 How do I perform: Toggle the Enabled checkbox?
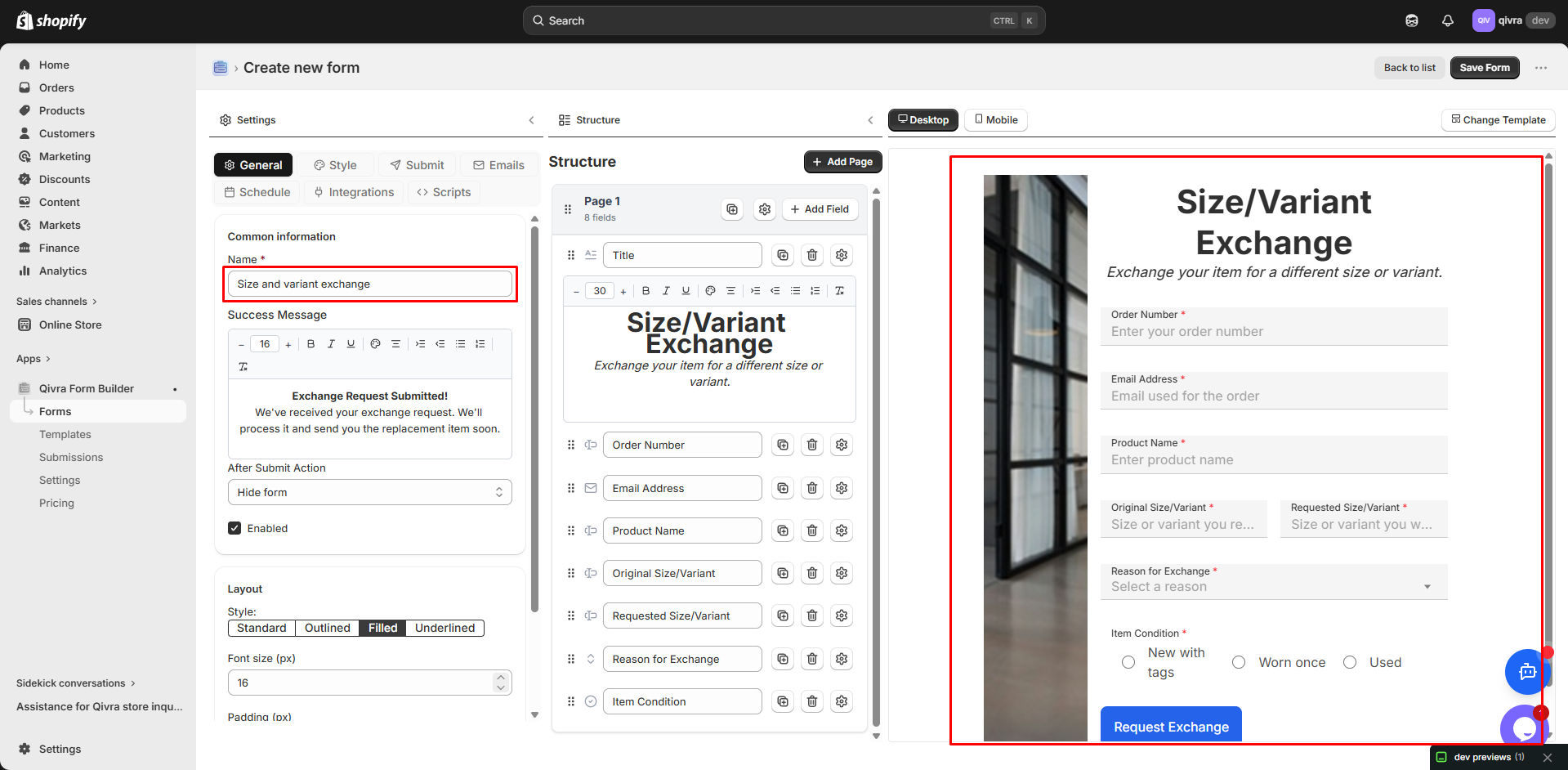pyautogui.click(x=235, y=528)
